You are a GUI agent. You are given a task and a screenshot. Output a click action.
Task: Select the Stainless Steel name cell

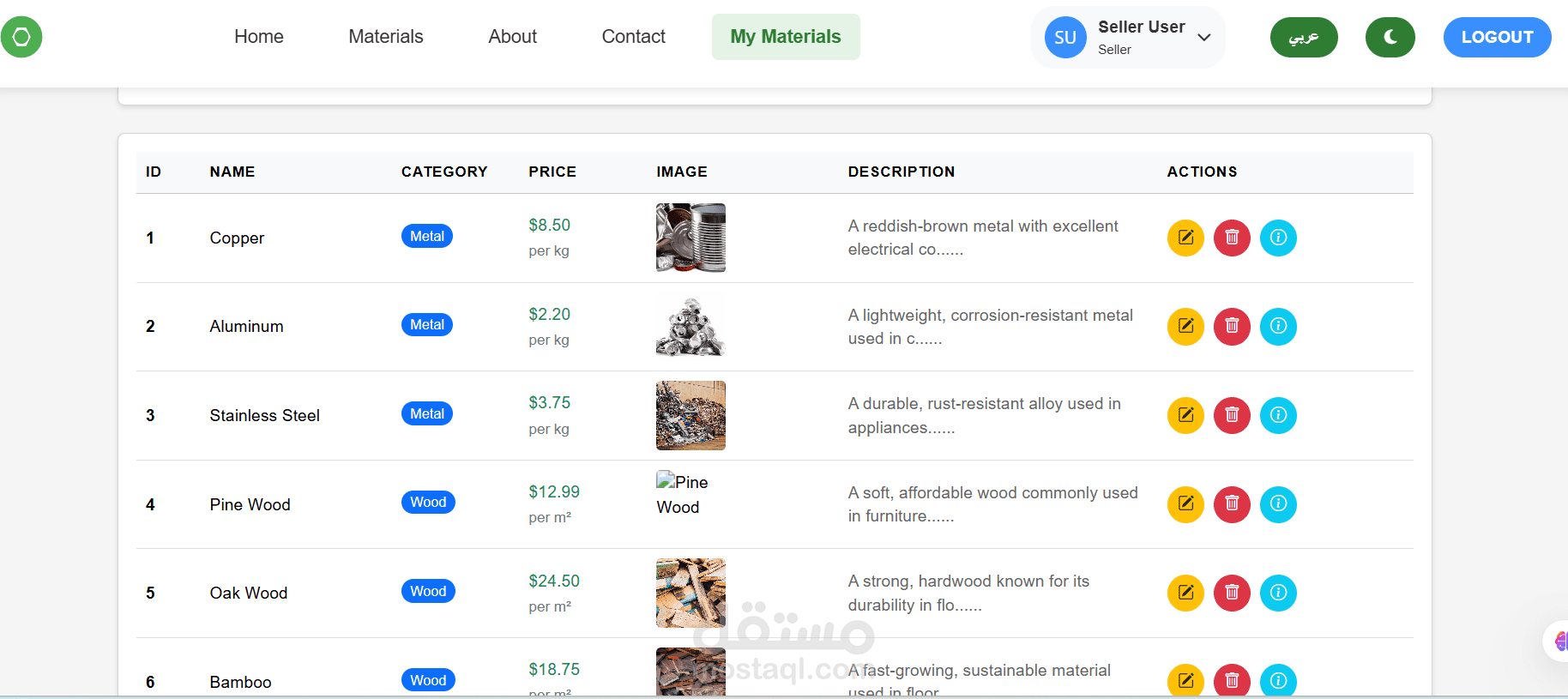pos(264,415)
